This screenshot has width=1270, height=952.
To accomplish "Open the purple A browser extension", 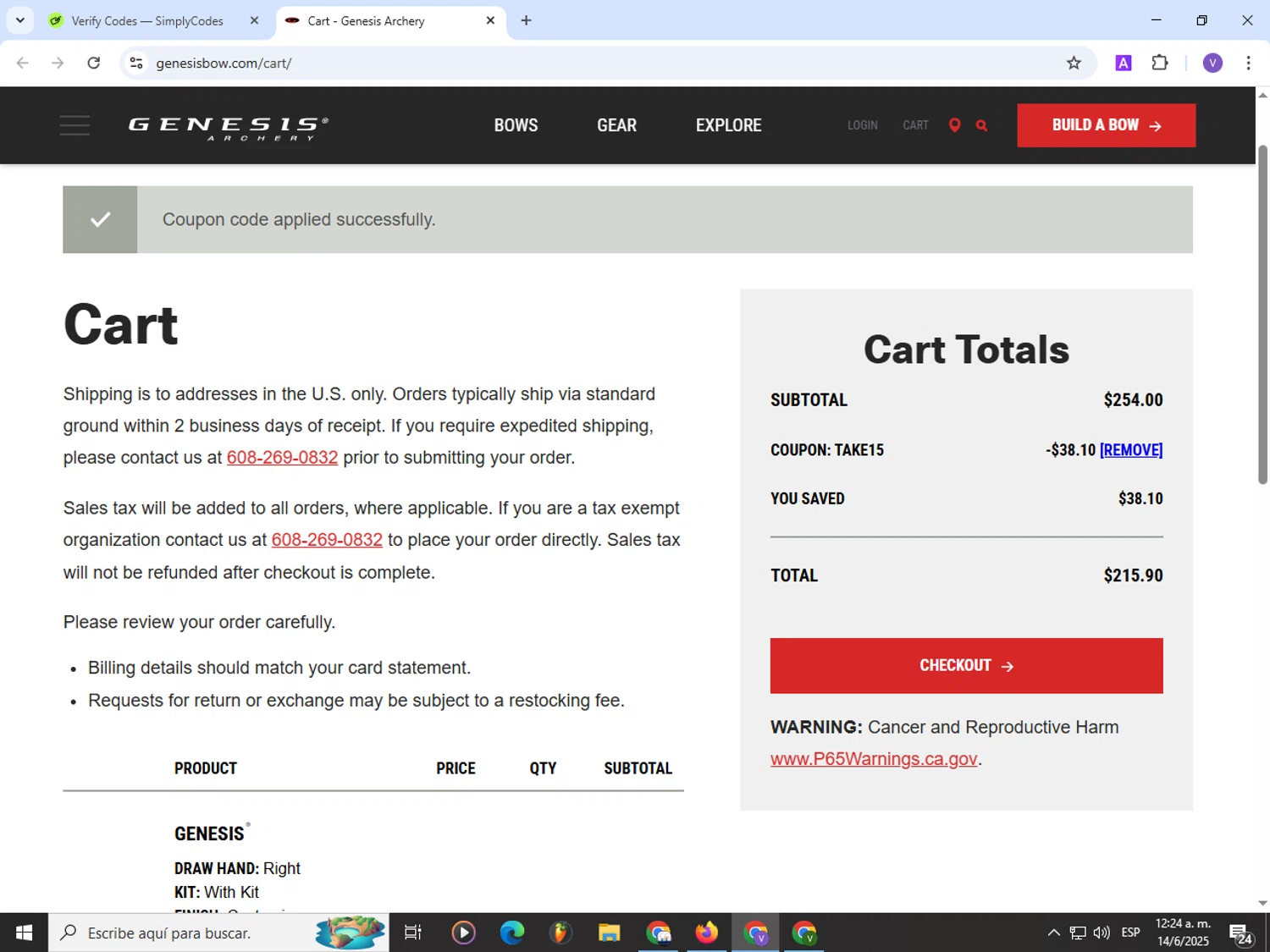I will pos(1124,63).
